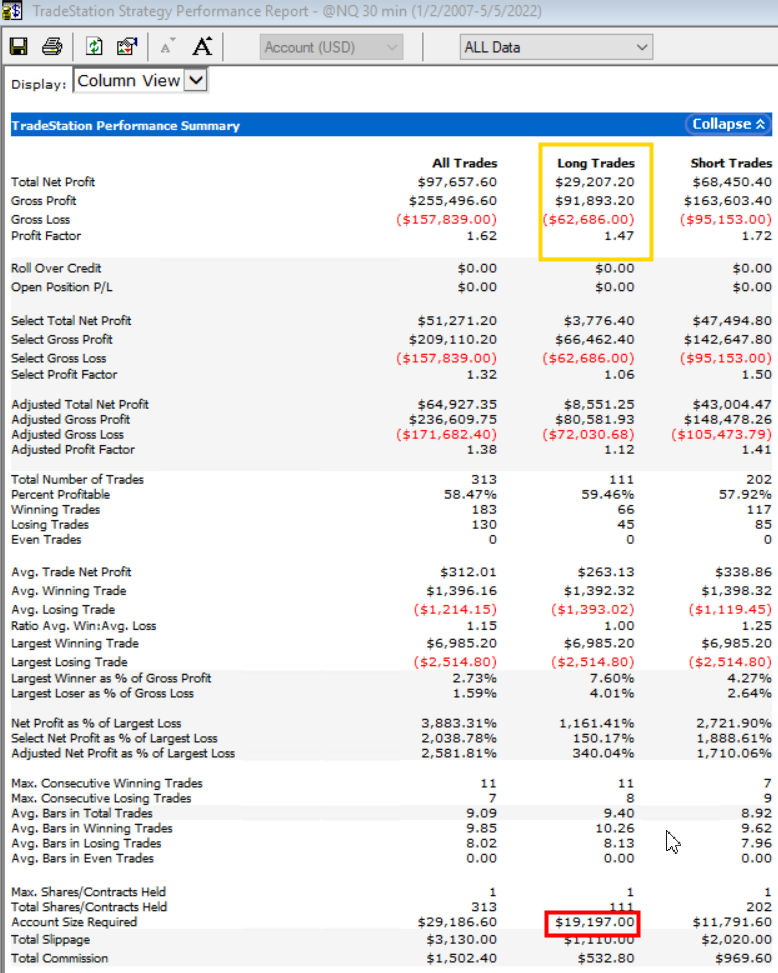The image size is (778, 973).
Task: Click the Short Trades column header
Action: coord(731,163)
